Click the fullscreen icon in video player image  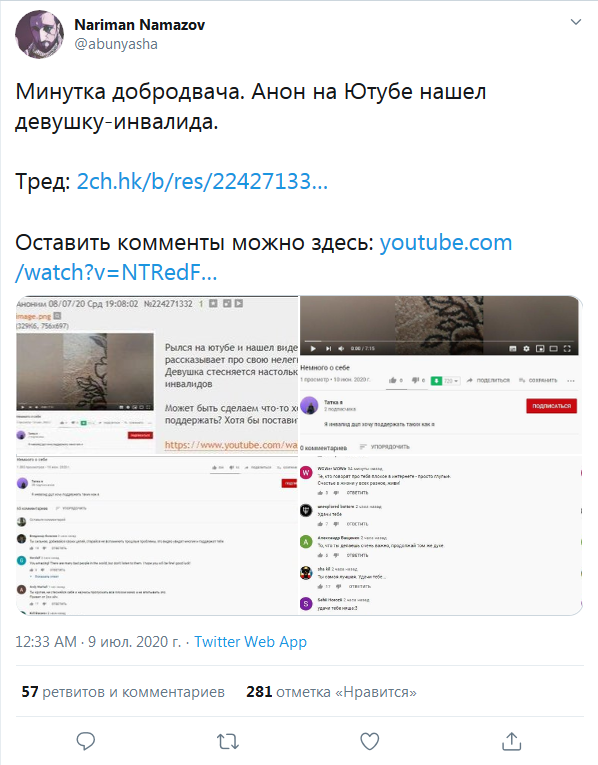(x=567, y=348)
